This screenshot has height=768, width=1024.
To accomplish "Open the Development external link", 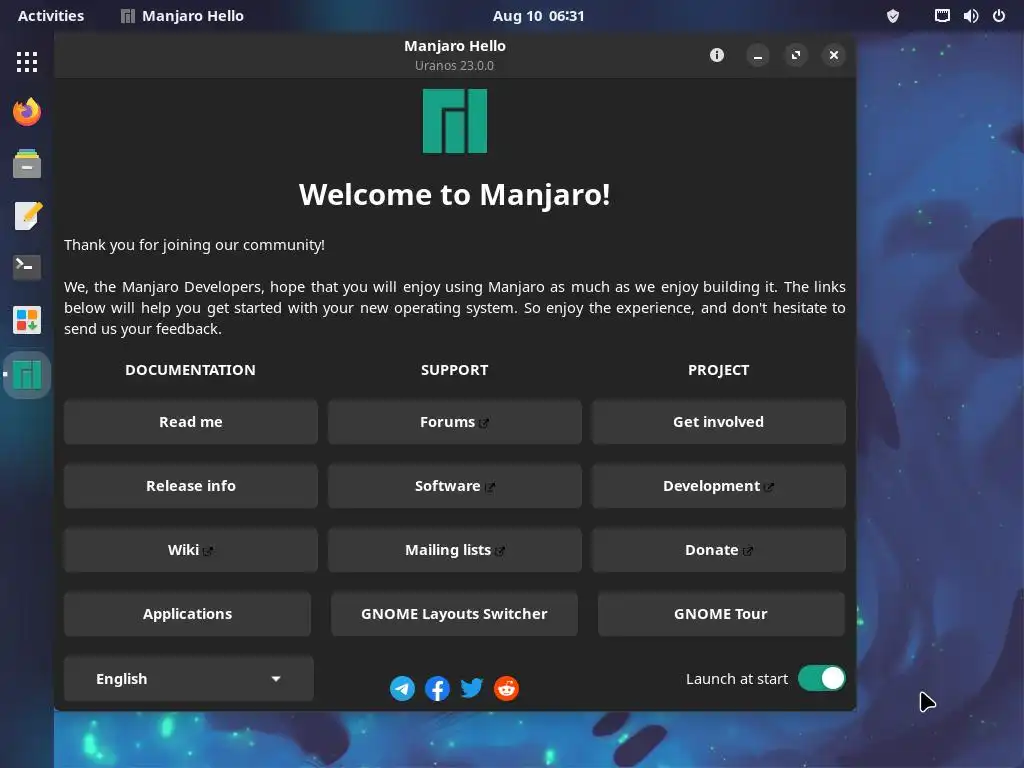I will click(718, 486).
